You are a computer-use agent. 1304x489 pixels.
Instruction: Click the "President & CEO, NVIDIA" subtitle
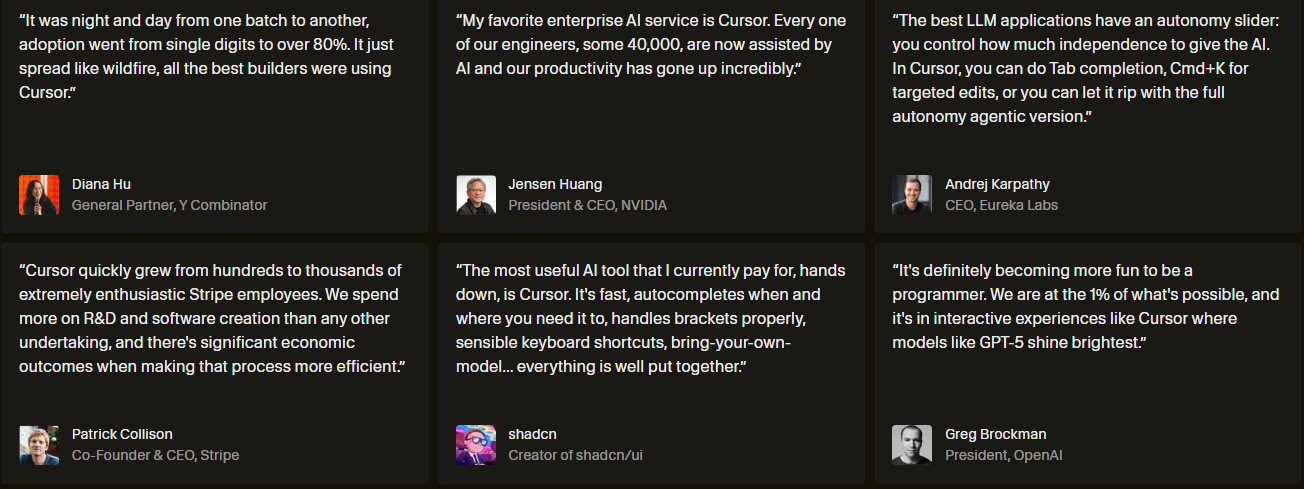(x=587, y=205)
